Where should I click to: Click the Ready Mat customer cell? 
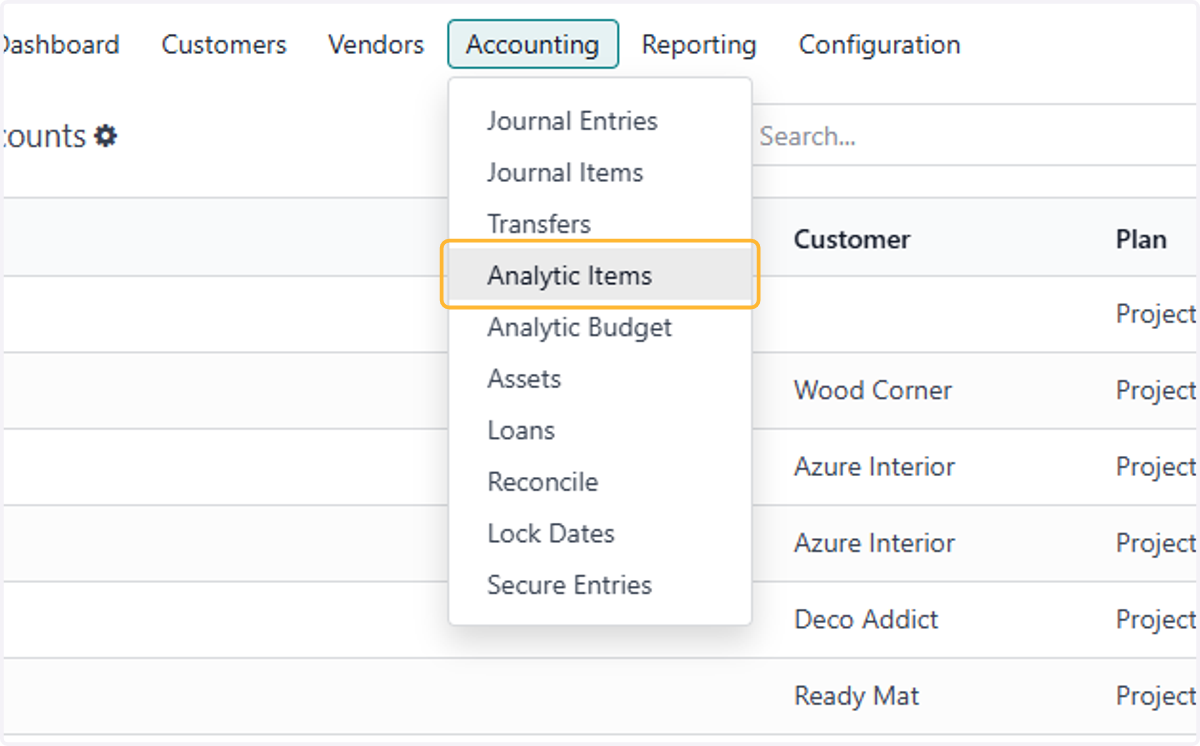point(856,696)
